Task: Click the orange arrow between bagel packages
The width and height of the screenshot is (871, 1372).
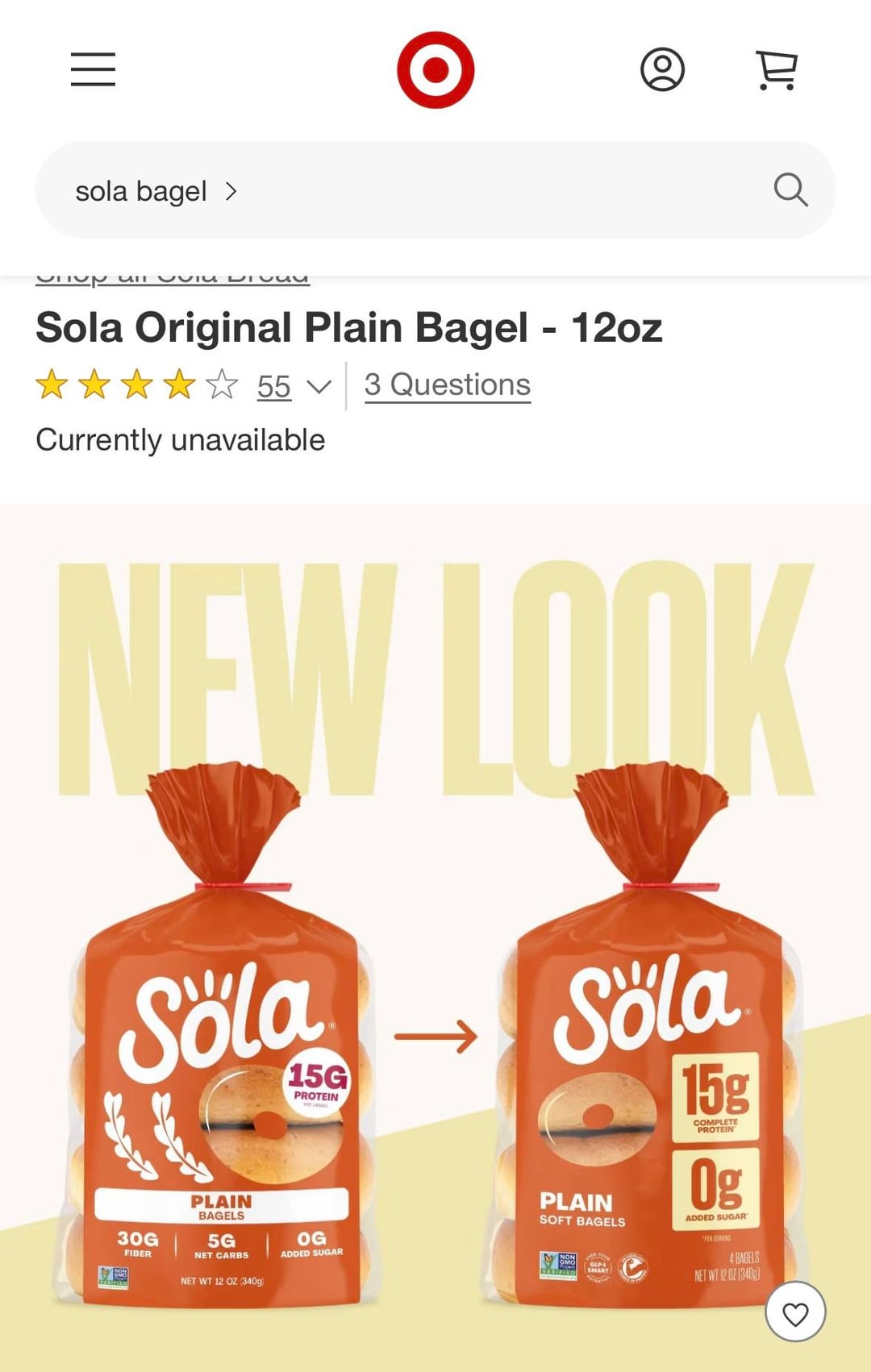Action: (435, 1037)
